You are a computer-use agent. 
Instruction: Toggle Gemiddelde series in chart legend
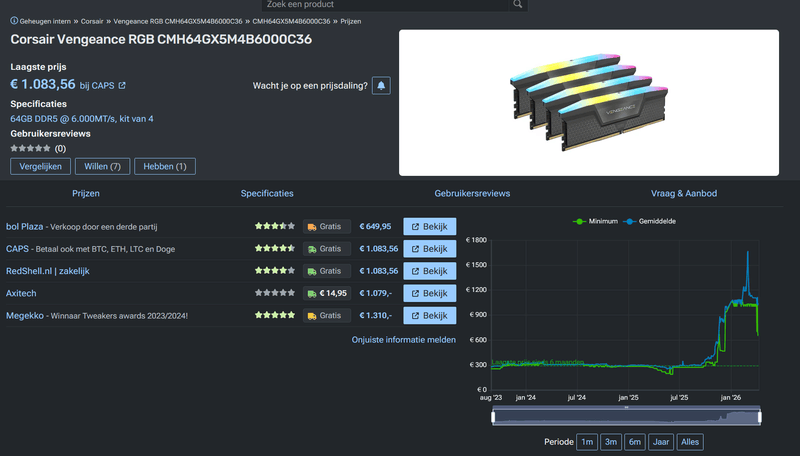tap(650, 221)
